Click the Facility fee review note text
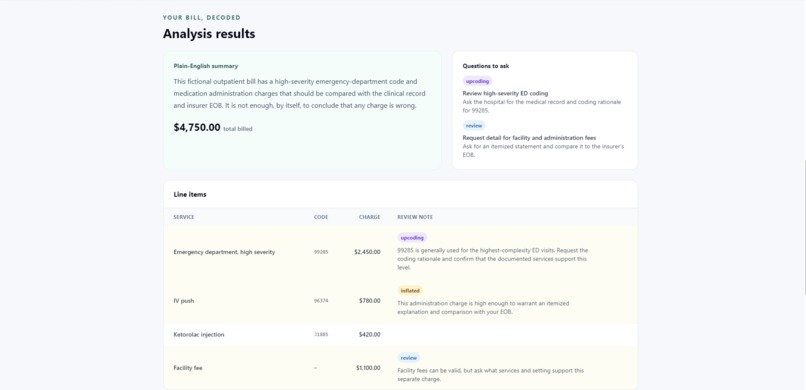The width and height of the screenshot is (806, 390). [x=490, y=375]
